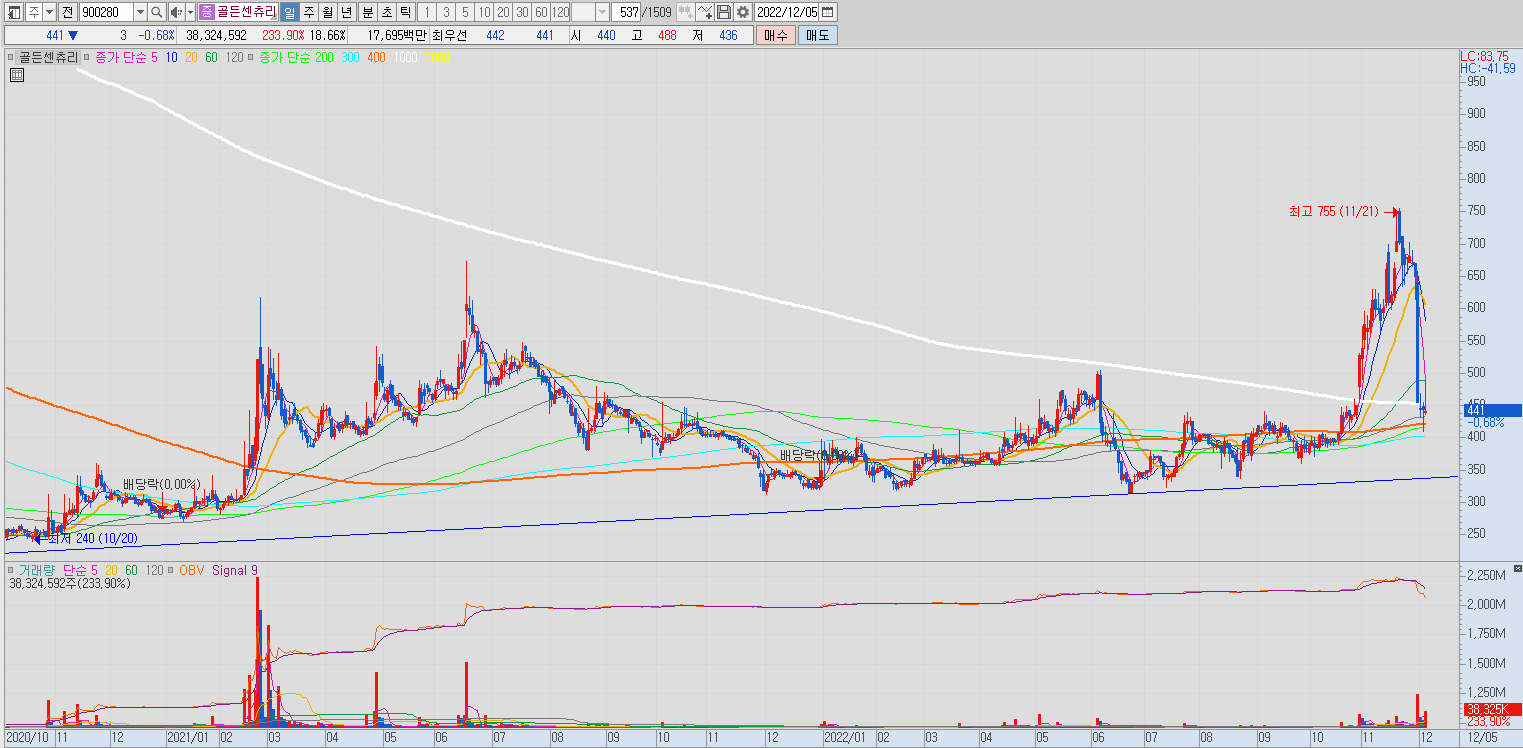Toggle the OBV indicator marker
The image size is (1523, 748).
(173, 570)
